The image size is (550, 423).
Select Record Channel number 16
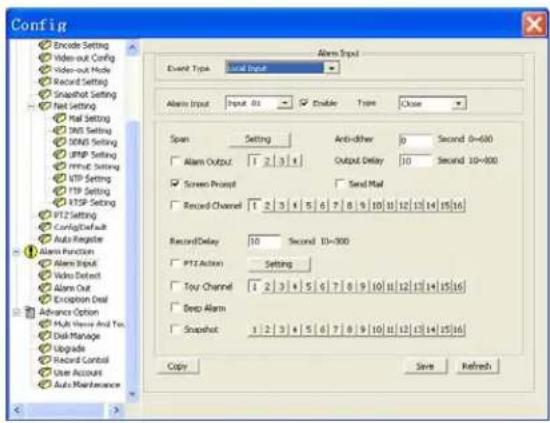coord(458,206)
